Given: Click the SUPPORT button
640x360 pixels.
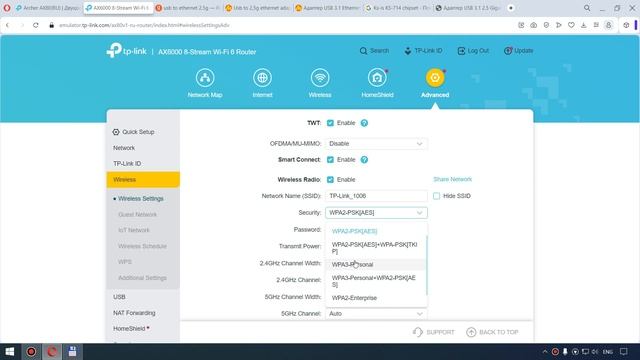Looking at the screenshot, I should 433,332.
